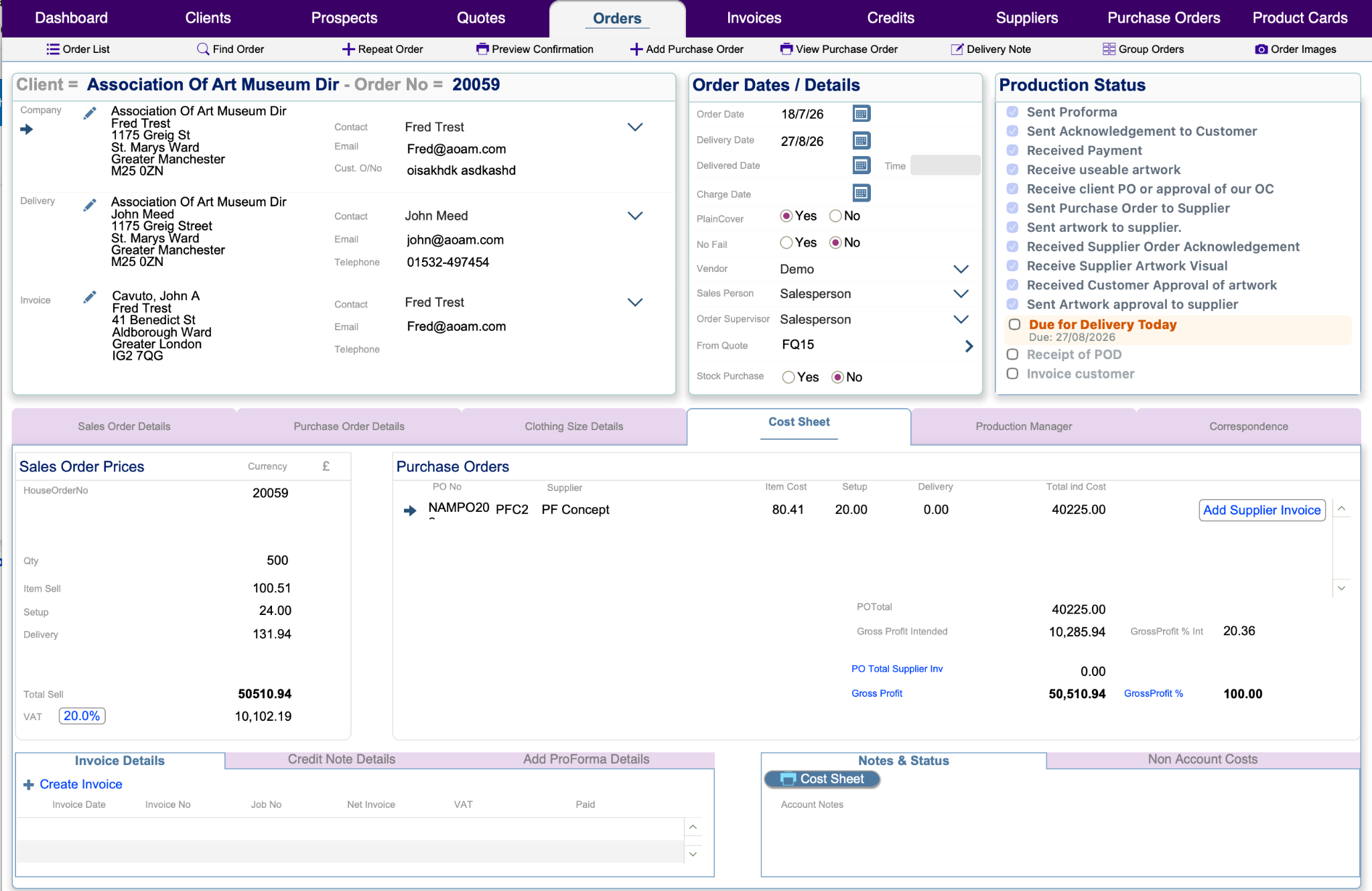This screenshot has width=1372, height=891.
Task: Click the Find Order magnifier icon
Action: pyautogui.click(x=203, y=49)
